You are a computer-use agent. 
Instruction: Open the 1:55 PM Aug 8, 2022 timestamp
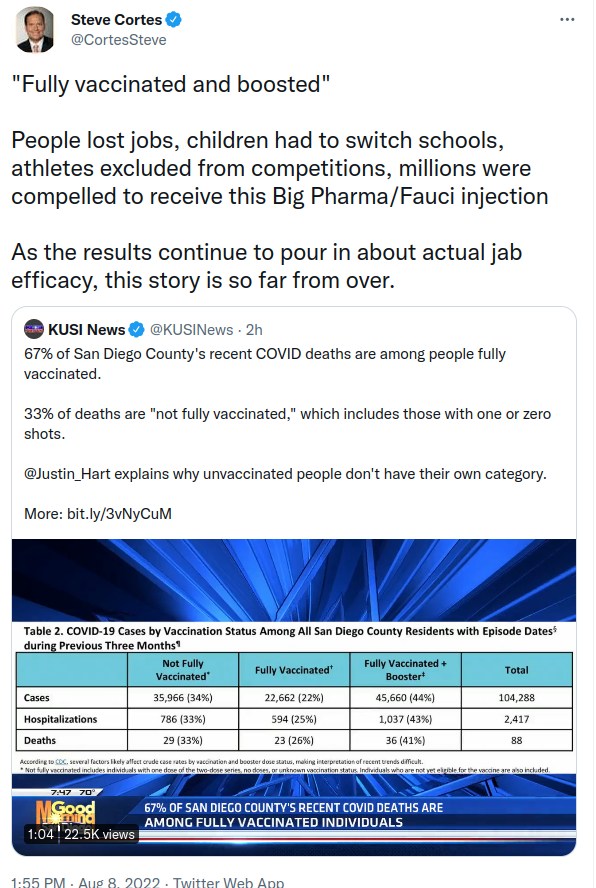pos(86,882)
